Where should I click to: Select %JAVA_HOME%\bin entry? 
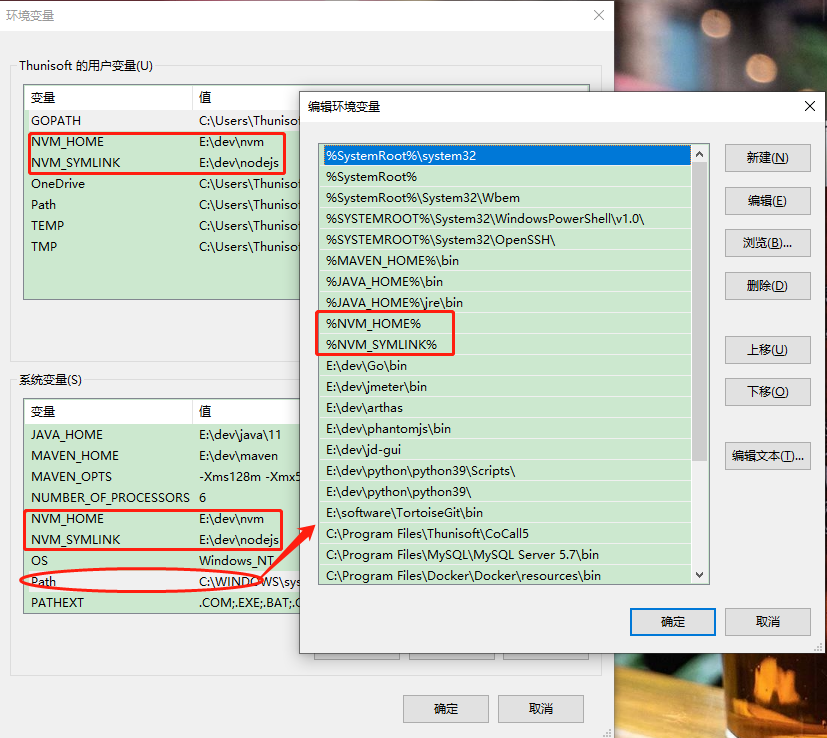[505, 282]
